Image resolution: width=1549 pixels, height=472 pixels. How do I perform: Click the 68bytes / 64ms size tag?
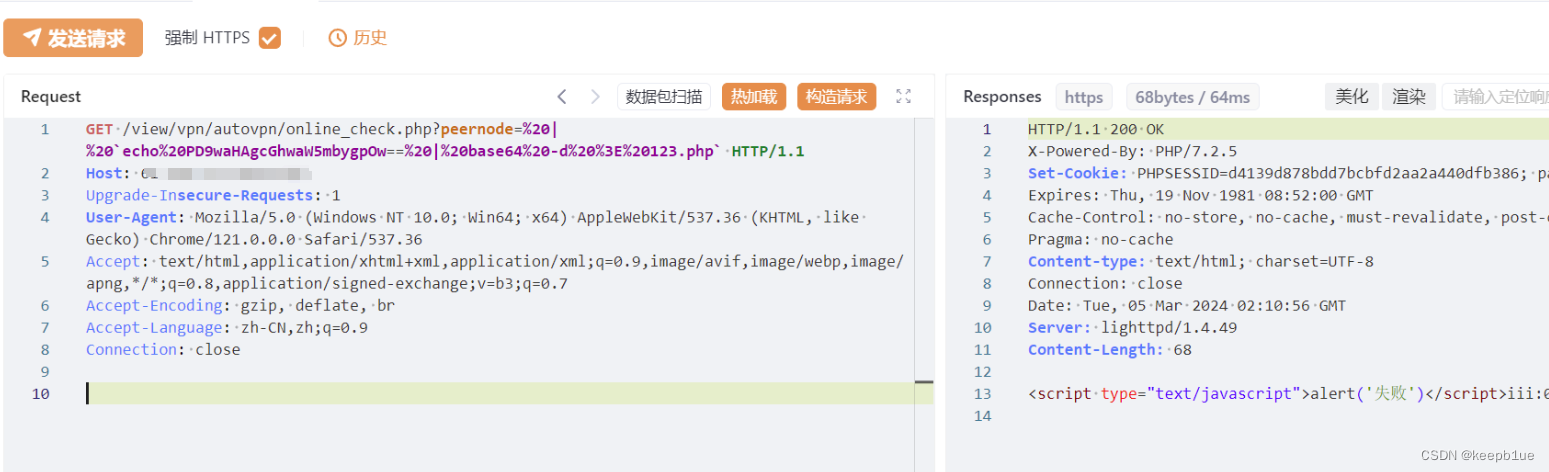(x=1193, y=97)
